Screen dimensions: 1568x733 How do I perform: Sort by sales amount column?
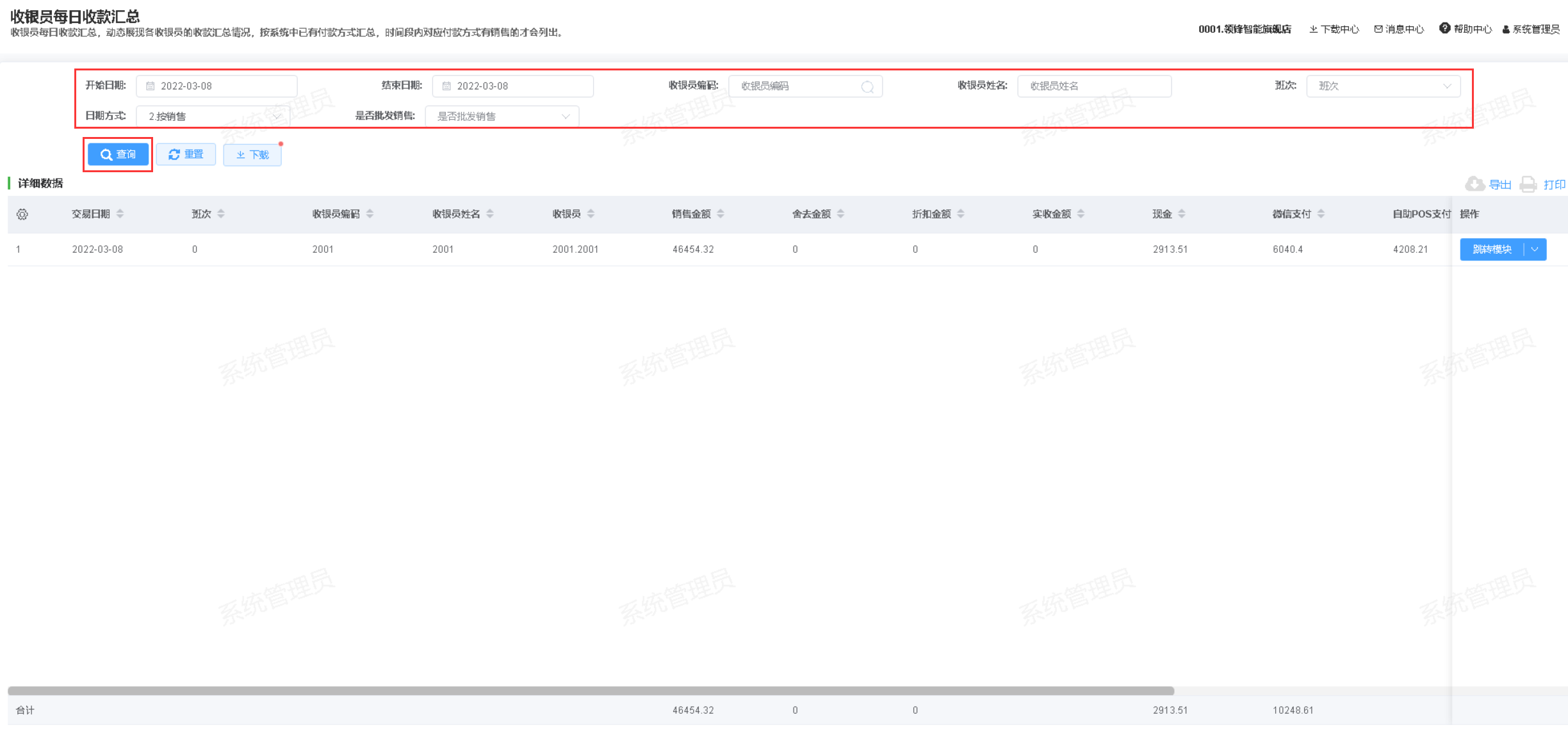coord(721,214)
